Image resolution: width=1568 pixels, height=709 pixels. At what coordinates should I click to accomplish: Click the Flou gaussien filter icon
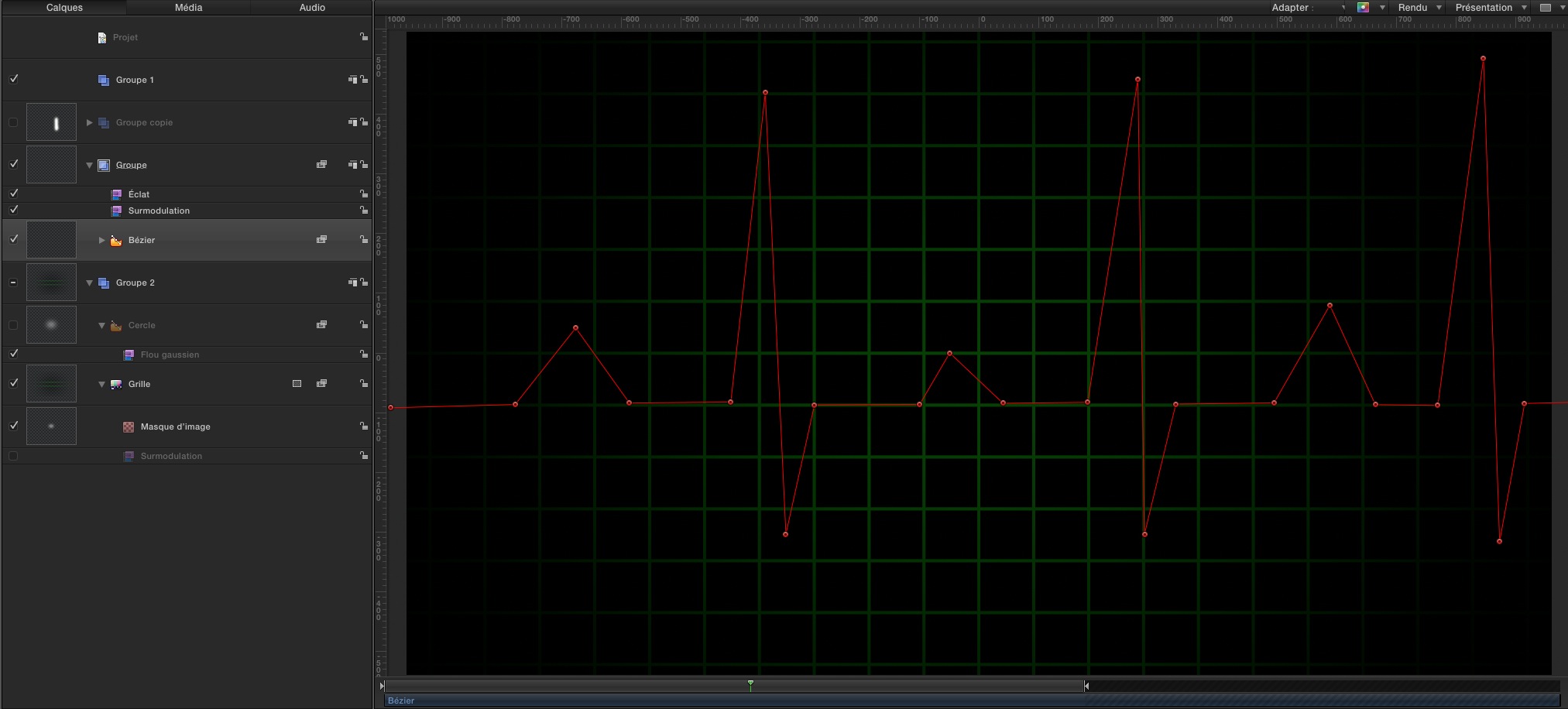pyautogui.click(x=129, y=354)
